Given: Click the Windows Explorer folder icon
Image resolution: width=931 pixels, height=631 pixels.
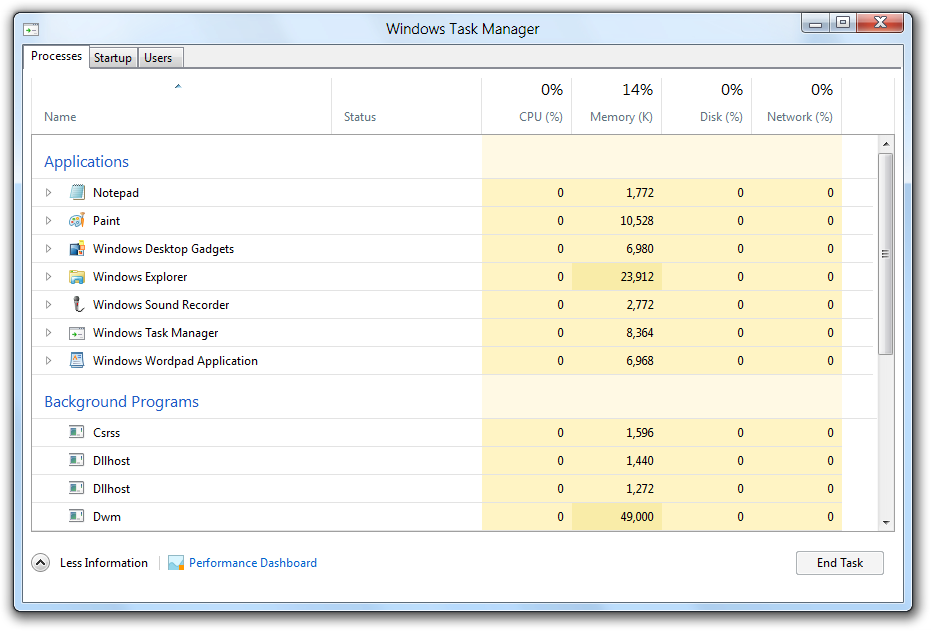Looking at the screenshot, I should tap(77, 276).
